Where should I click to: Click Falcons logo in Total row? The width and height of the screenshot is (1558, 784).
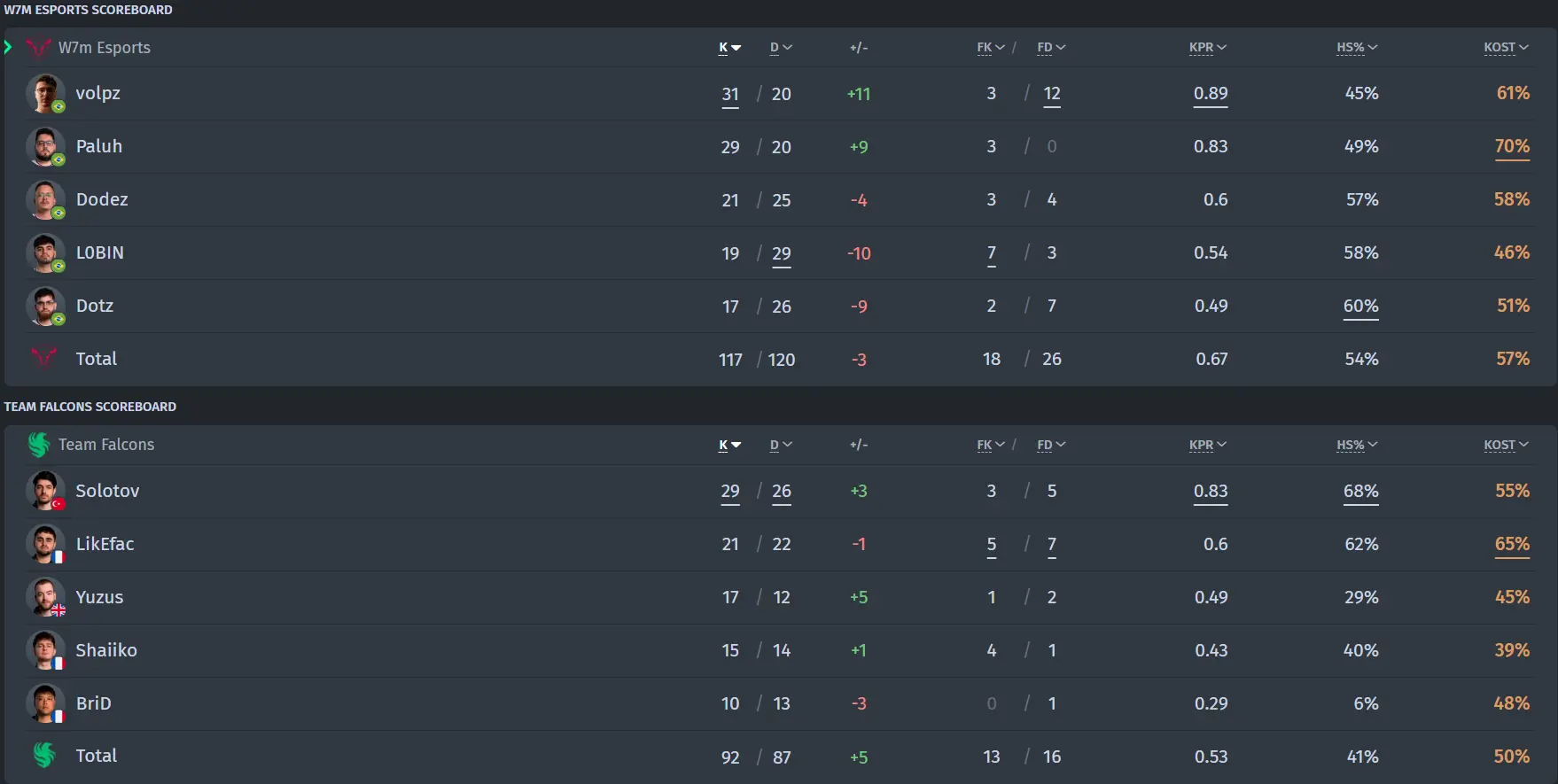tap(43, 756)
